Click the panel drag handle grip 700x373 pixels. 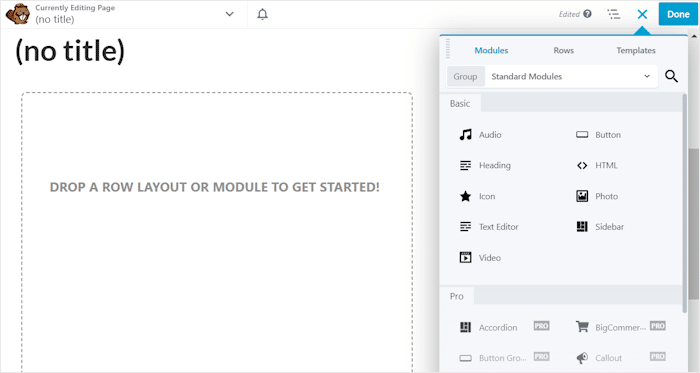point(448,48)
